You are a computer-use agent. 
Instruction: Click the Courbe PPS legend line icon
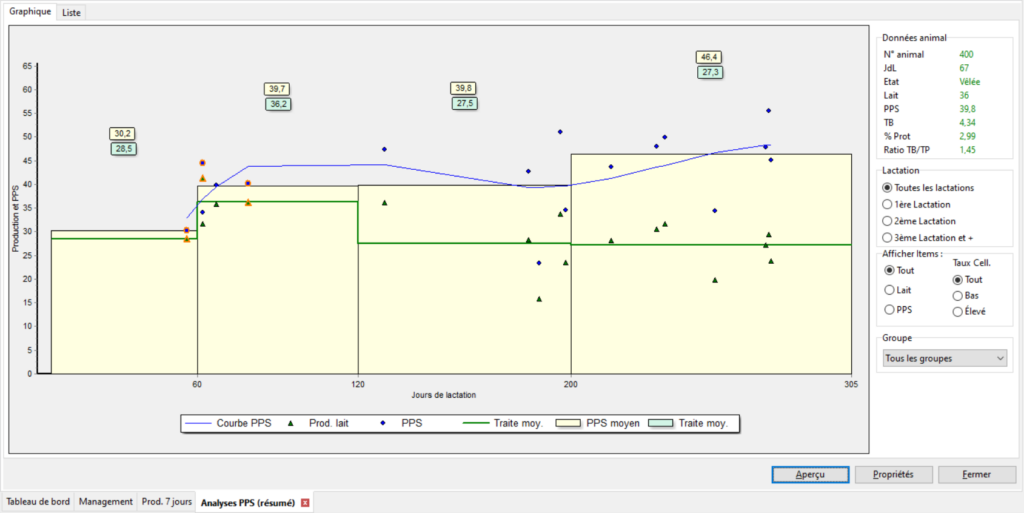click(199, 424)
